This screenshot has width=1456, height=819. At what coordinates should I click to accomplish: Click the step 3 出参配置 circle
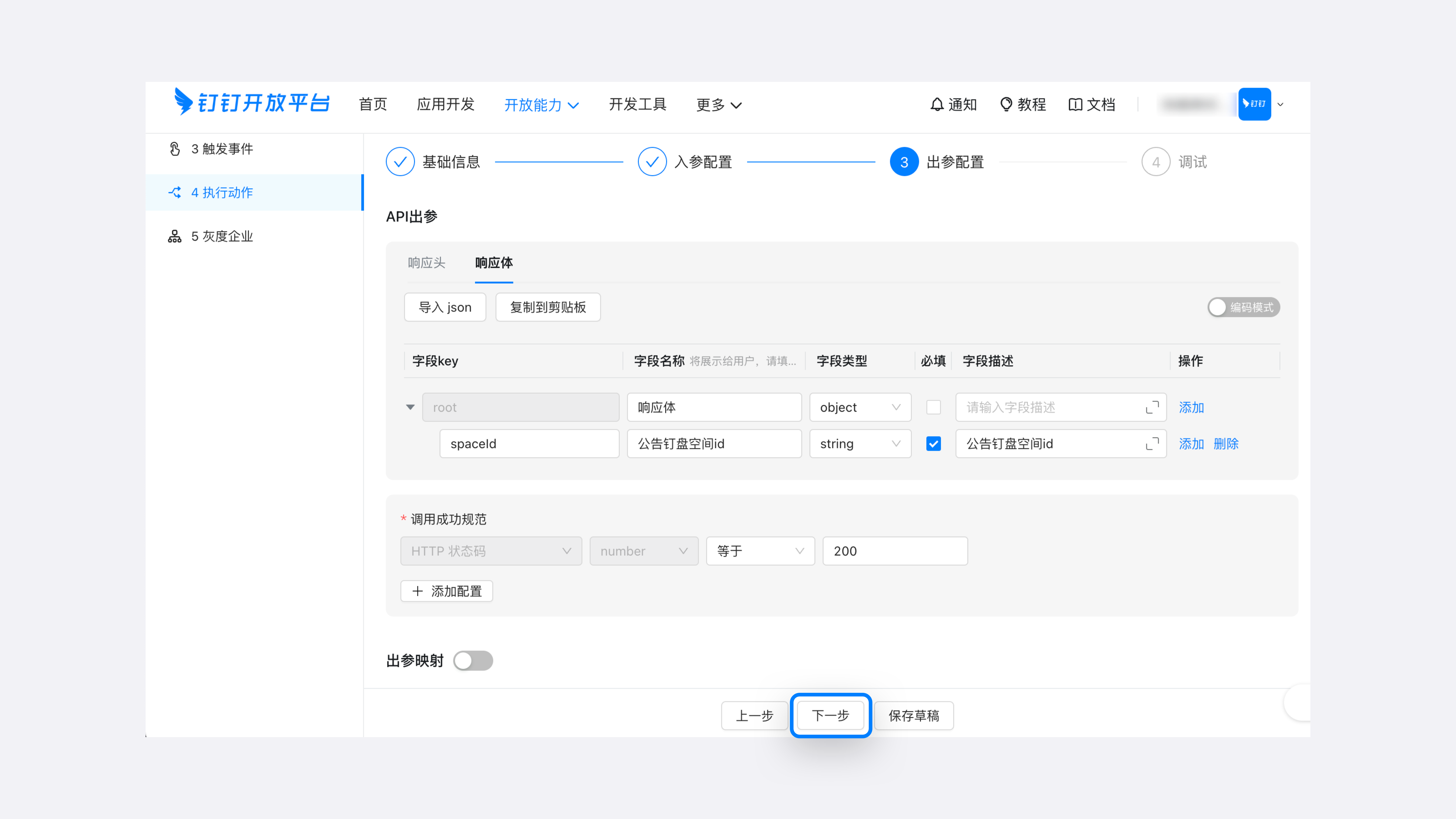coord(904,162)
